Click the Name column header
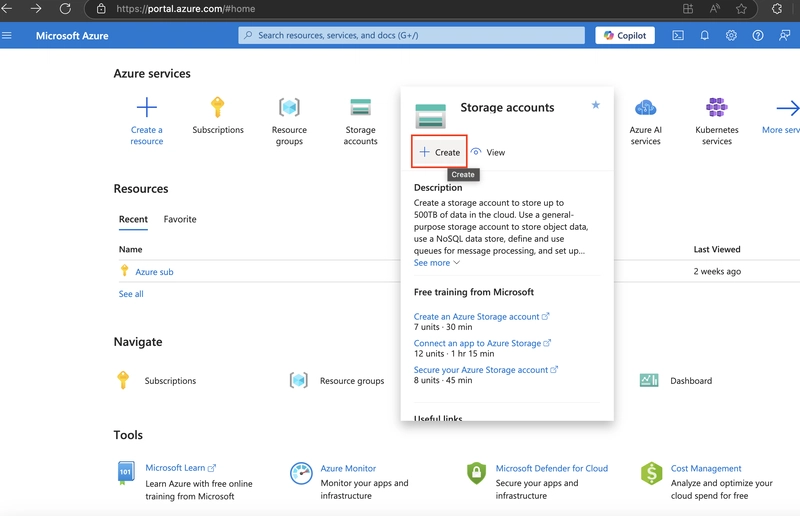Image resolution: width=800 pixels, height=516 pixels. coord(131,249)
